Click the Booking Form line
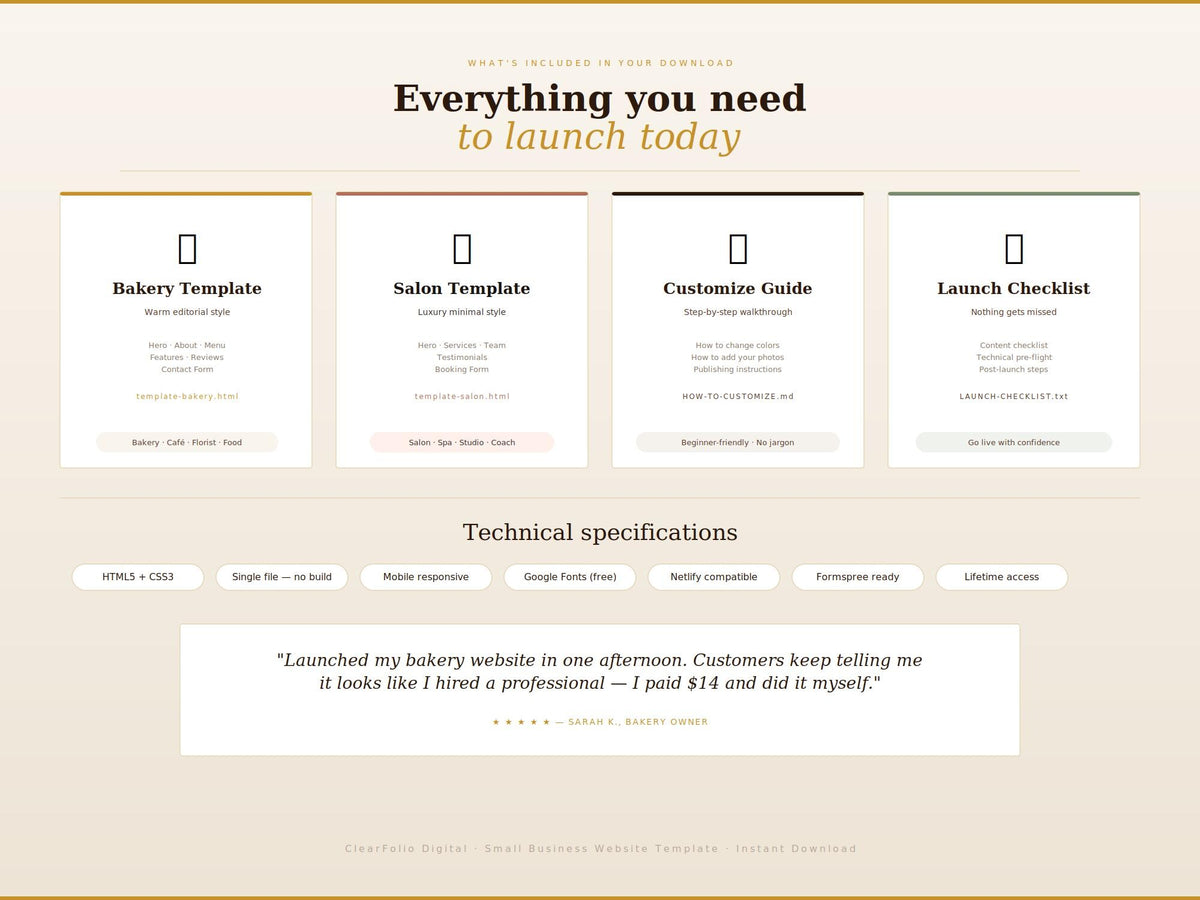 pyautogui.click(x=462, y=369)
